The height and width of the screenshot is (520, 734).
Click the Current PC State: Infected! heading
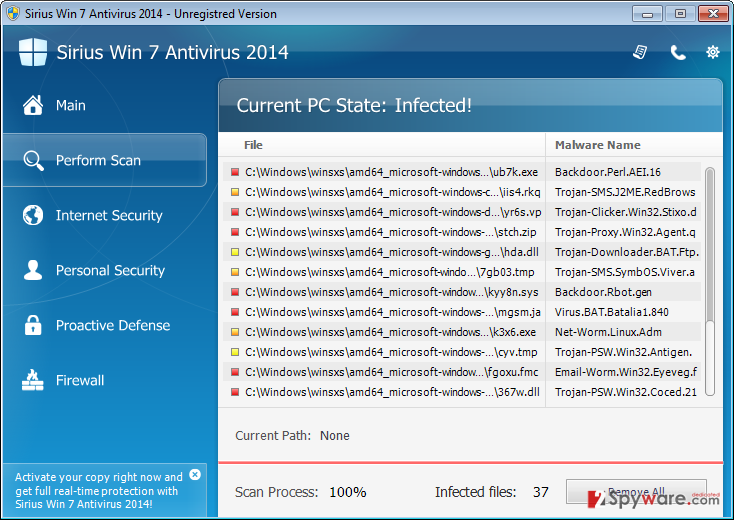[354, 105]
